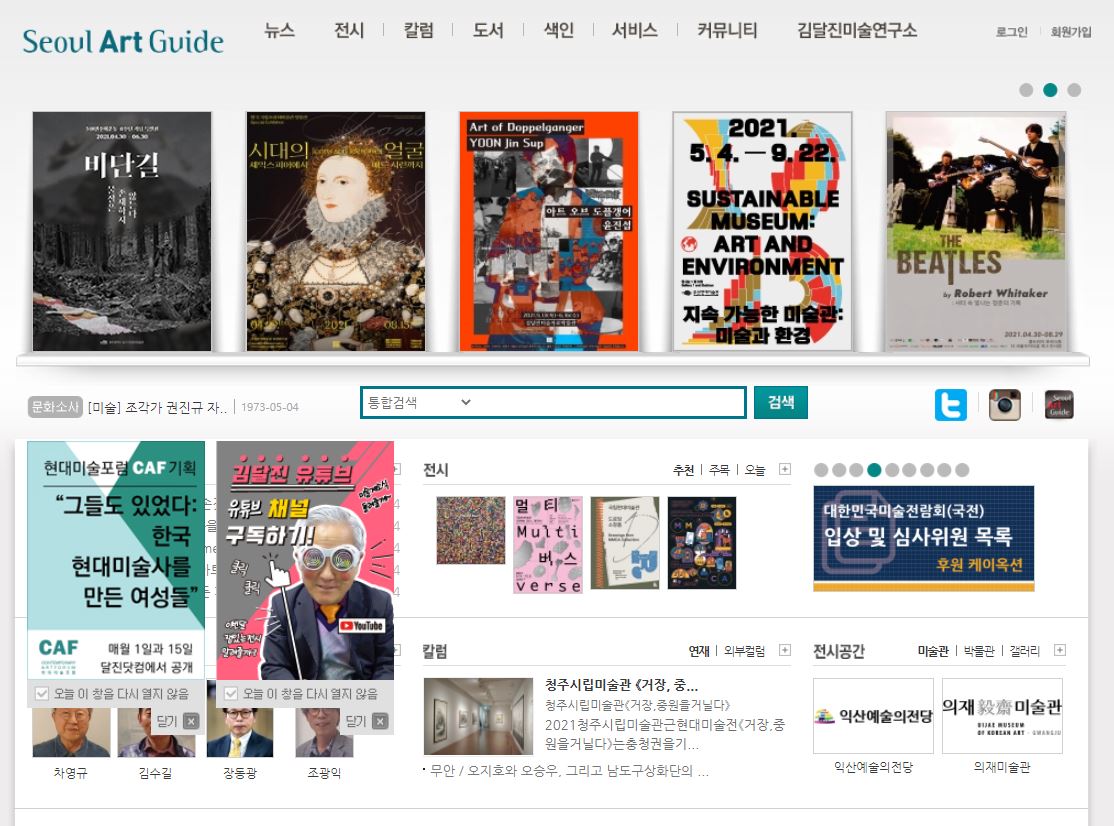Select the last banner slider dot
This screenshot has width=1114, height=826.
pyautogui.click(x=962, y=469)
